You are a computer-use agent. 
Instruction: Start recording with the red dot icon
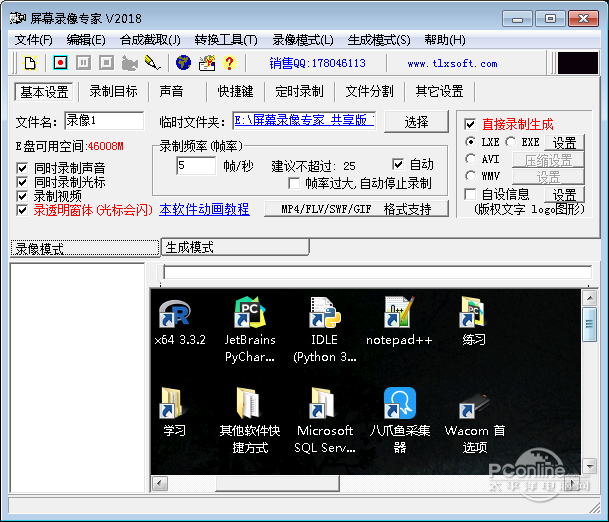[x=60, y=63]
